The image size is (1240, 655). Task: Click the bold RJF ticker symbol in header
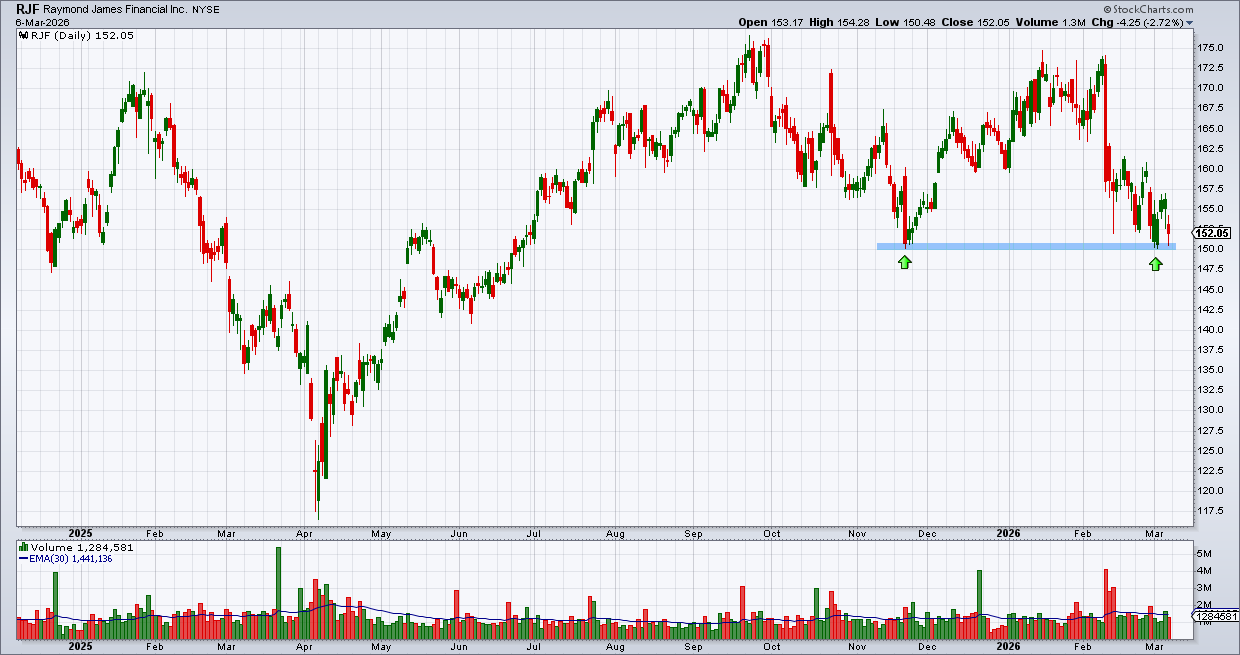tap(27, 7)
